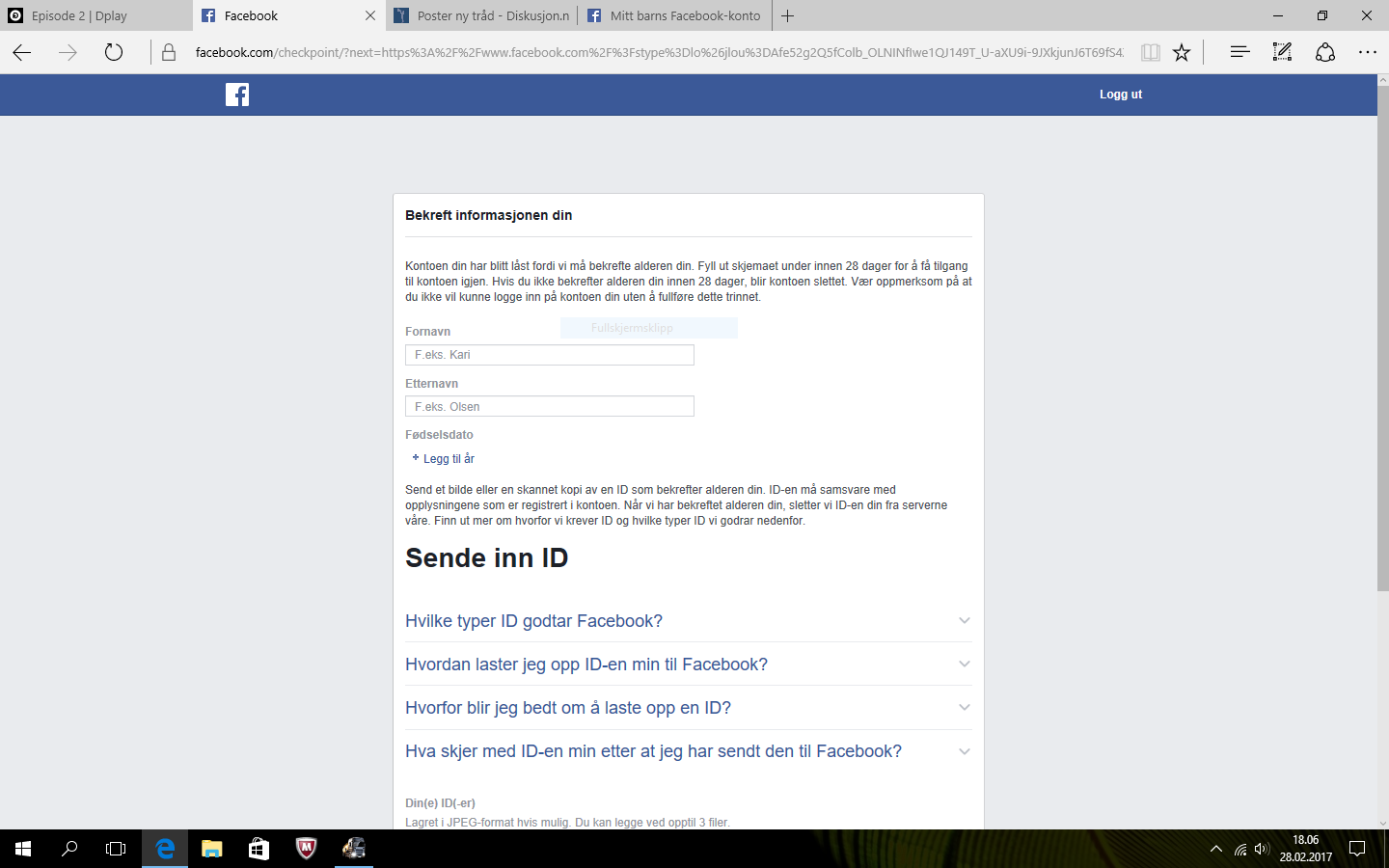Click 'Legg til år' link
The image size is (1389, 868).
tap(449, 459)
